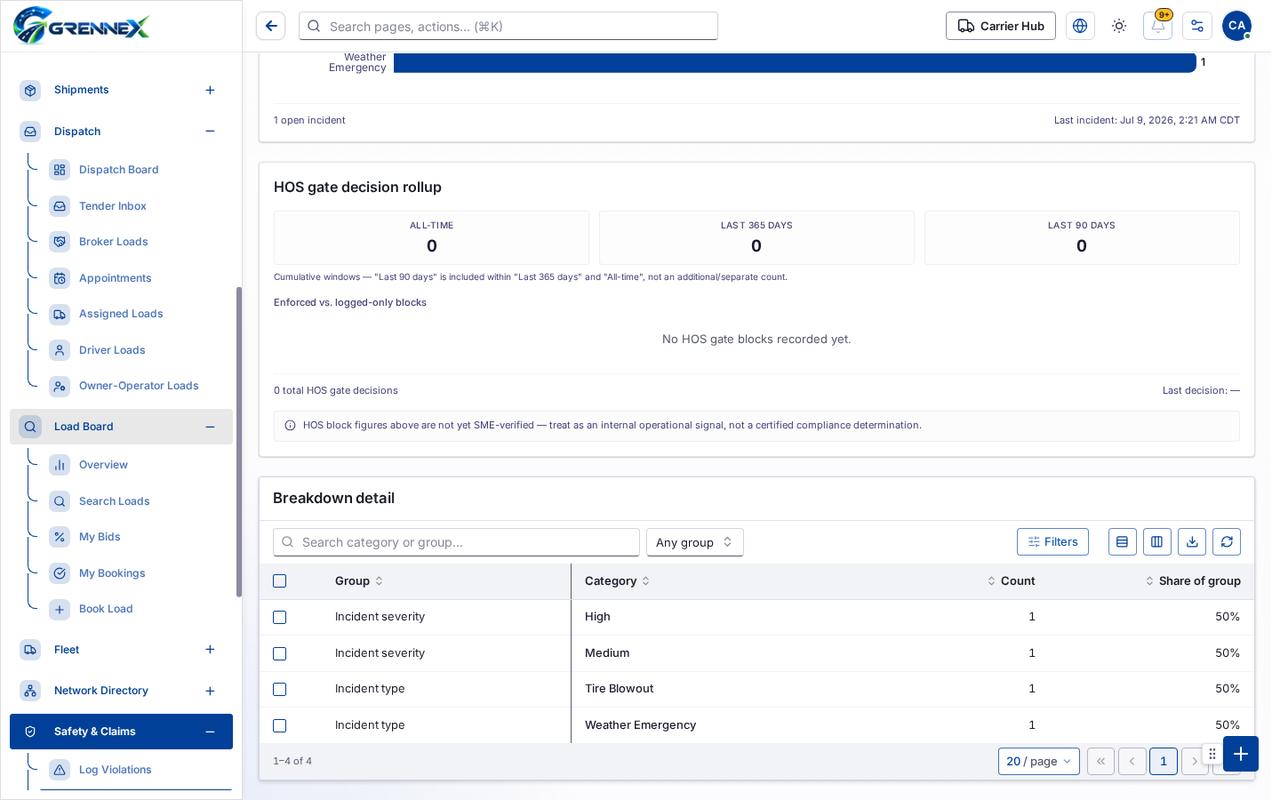The image size is (1280, 800).
Task: Go to pagination page 1 button
Action: coord(1163,761)
